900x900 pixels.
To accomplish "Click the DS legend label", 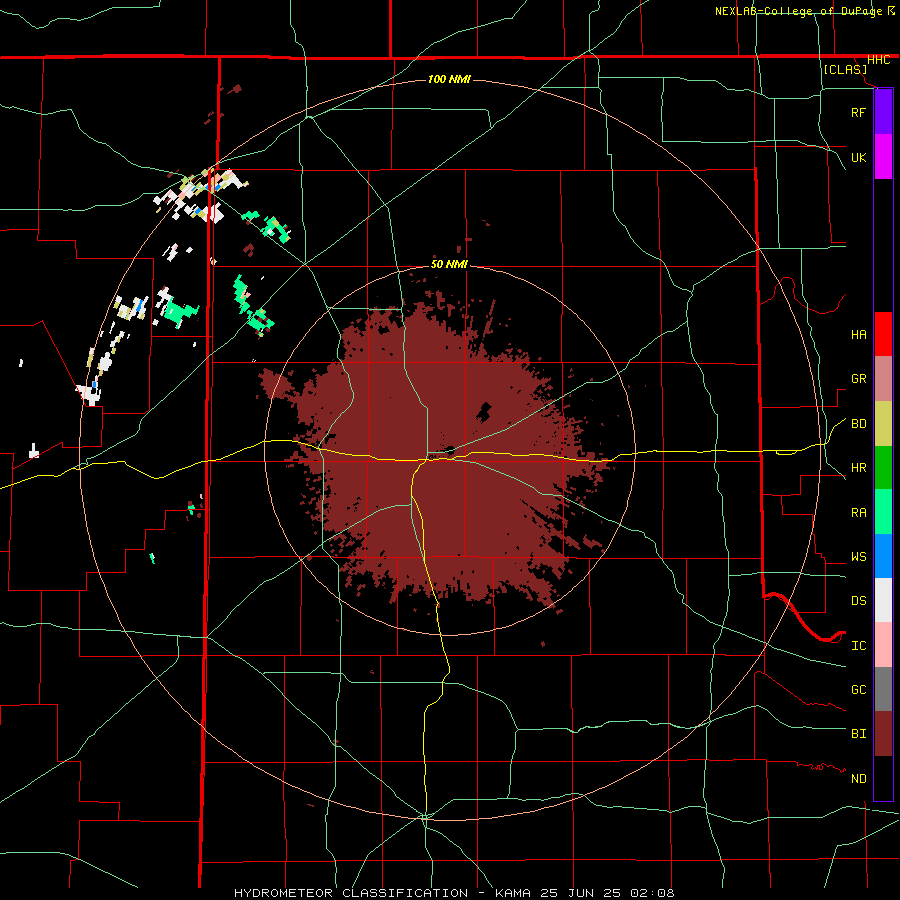I will 858,601.
